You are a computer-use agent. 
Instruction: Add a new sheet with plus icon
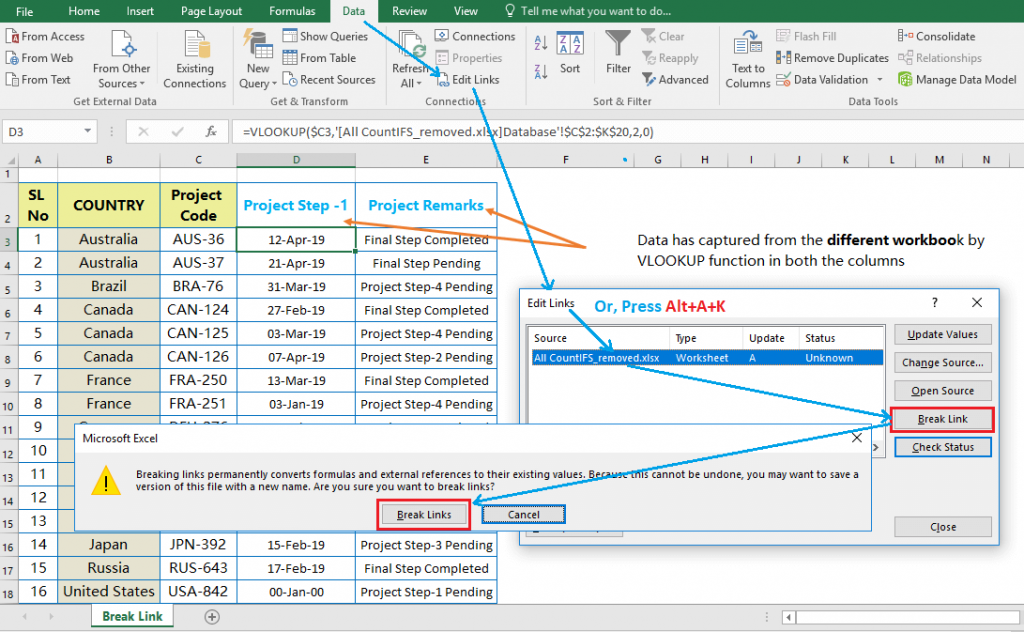[212, 616]
